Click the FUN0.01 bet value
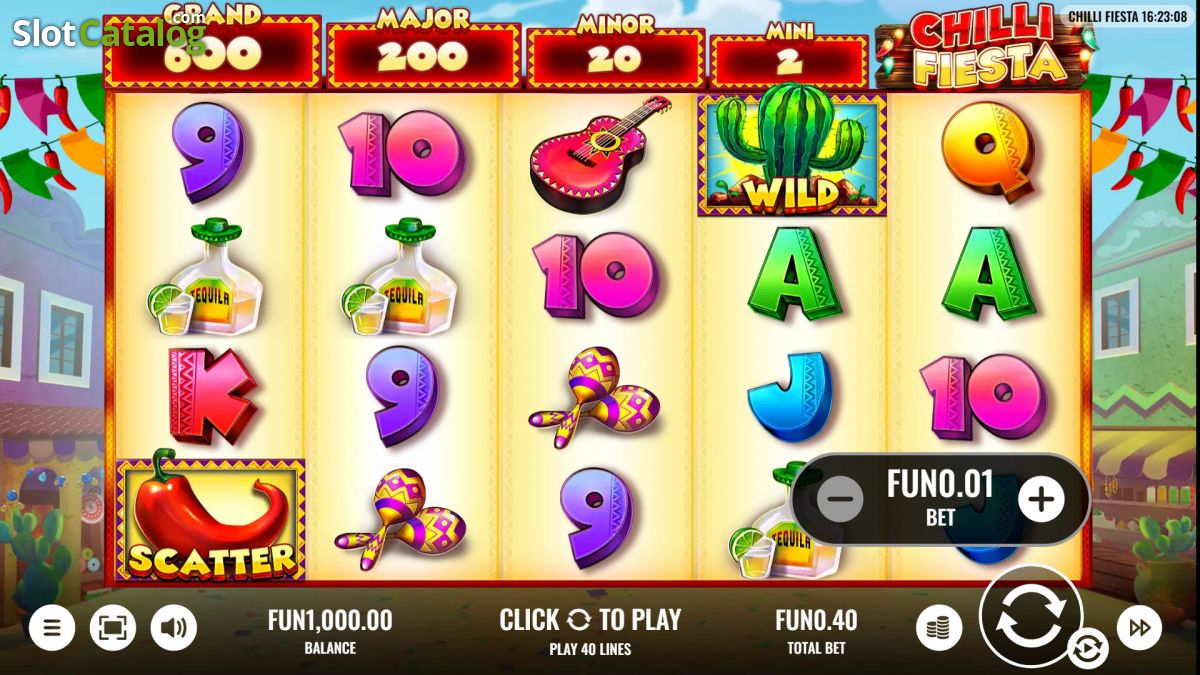The image size is (1200, 675). 940,485
